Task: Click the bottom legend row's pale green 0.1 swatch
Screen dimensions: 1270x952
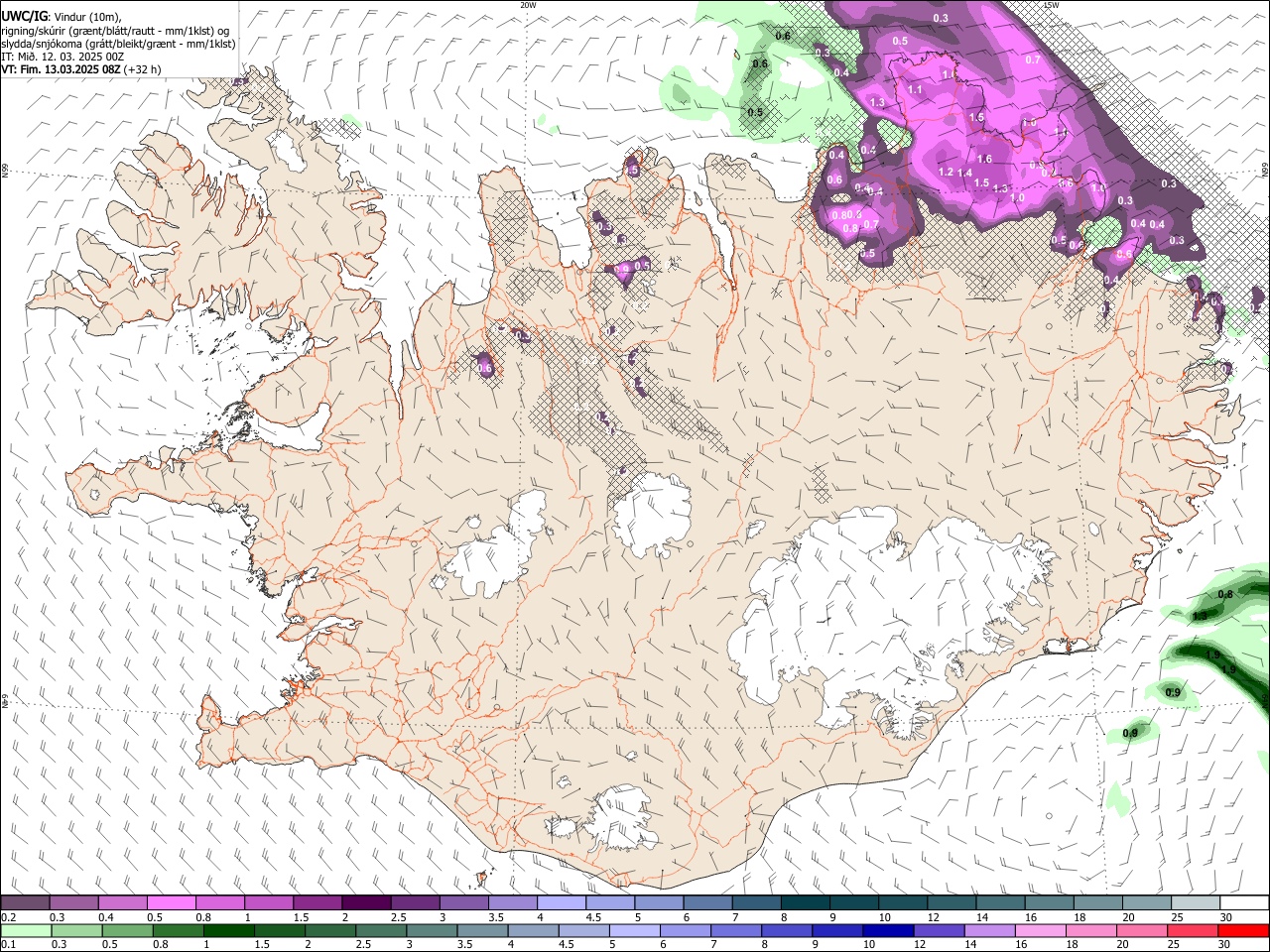Action: coord(26,930)
